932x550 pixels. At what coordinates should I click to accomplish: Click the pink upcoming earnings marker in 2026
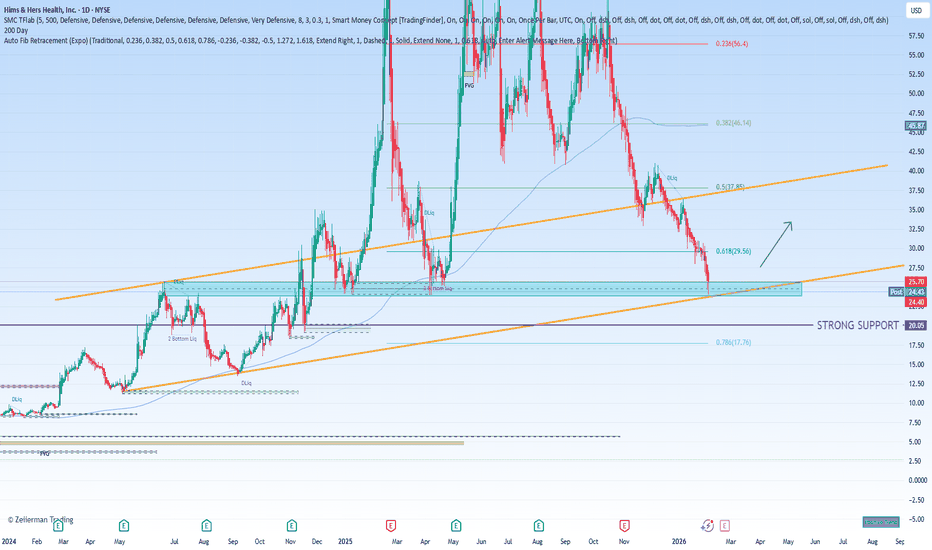click(725, 526)
